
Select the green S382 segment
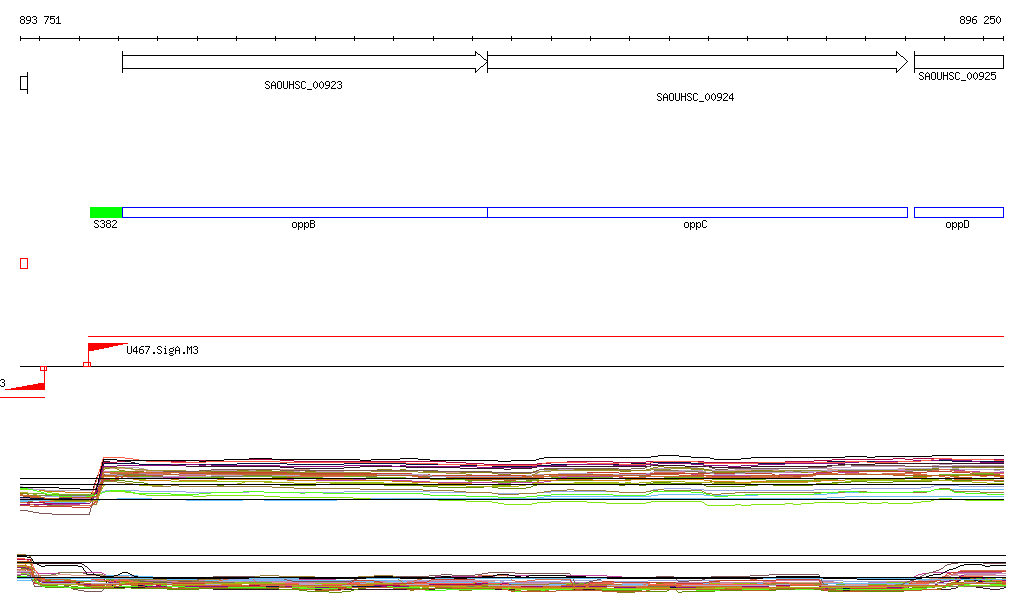(x=105, y=212)
